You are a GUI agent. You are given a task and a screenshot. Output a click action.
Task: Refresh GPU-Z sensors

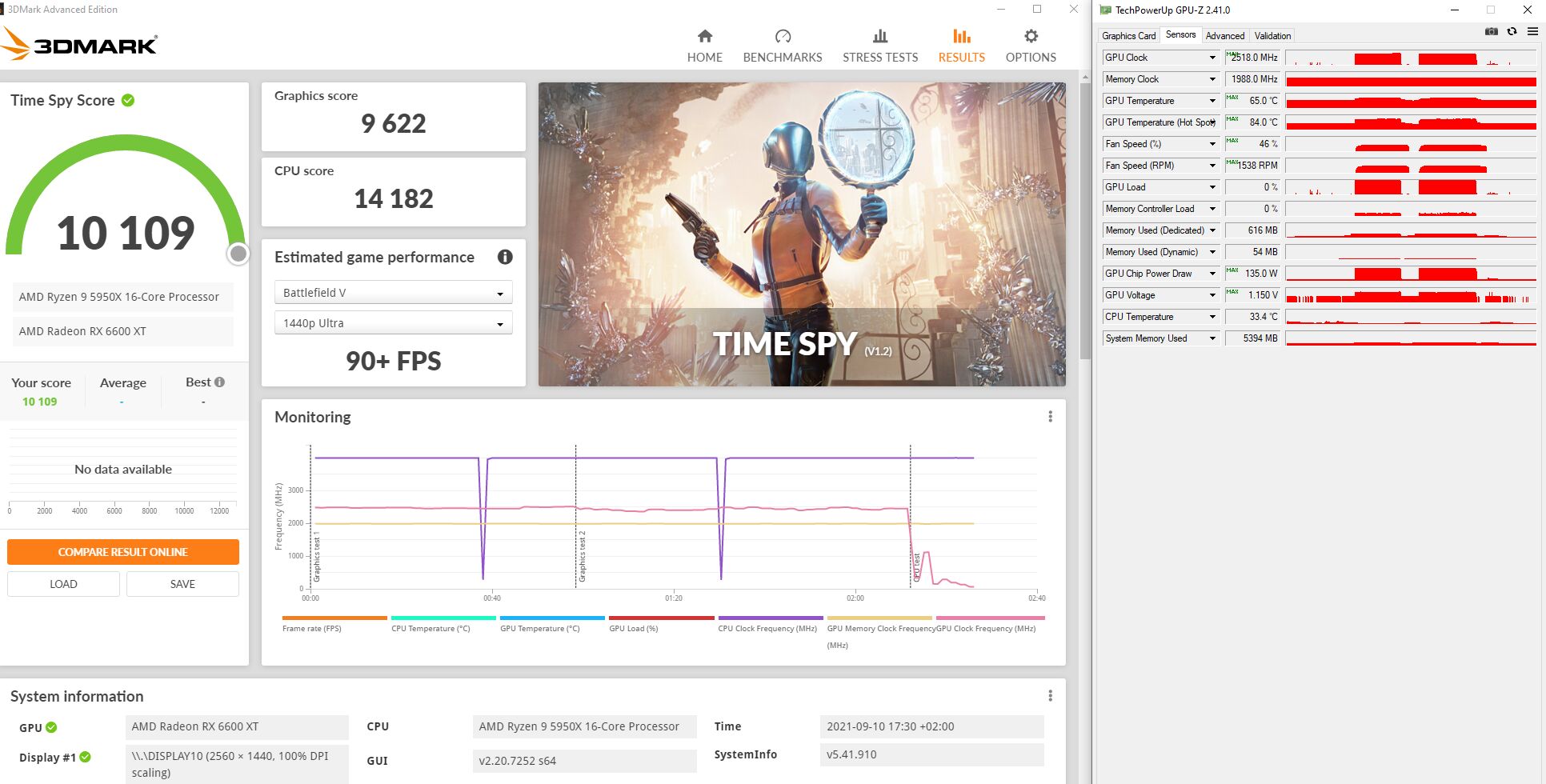pyautogui.click(x=1512, y=32)
